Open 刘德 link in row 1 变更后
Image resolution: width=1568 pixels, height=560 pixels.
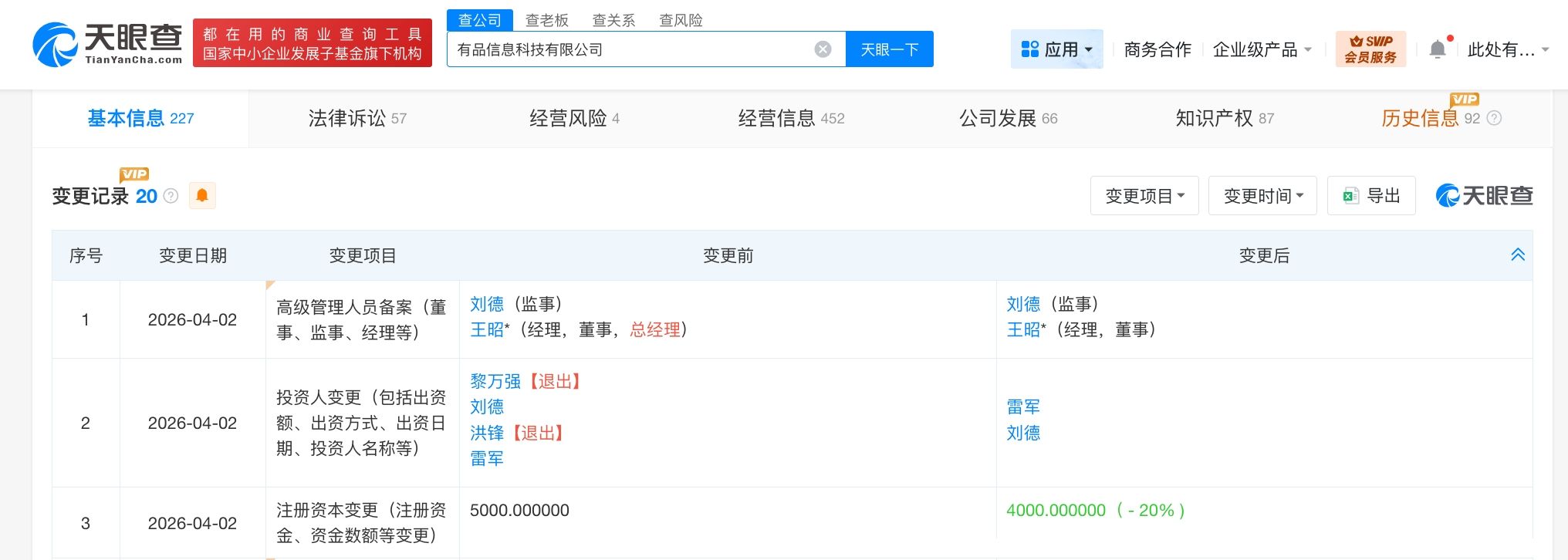[1023, 304]
